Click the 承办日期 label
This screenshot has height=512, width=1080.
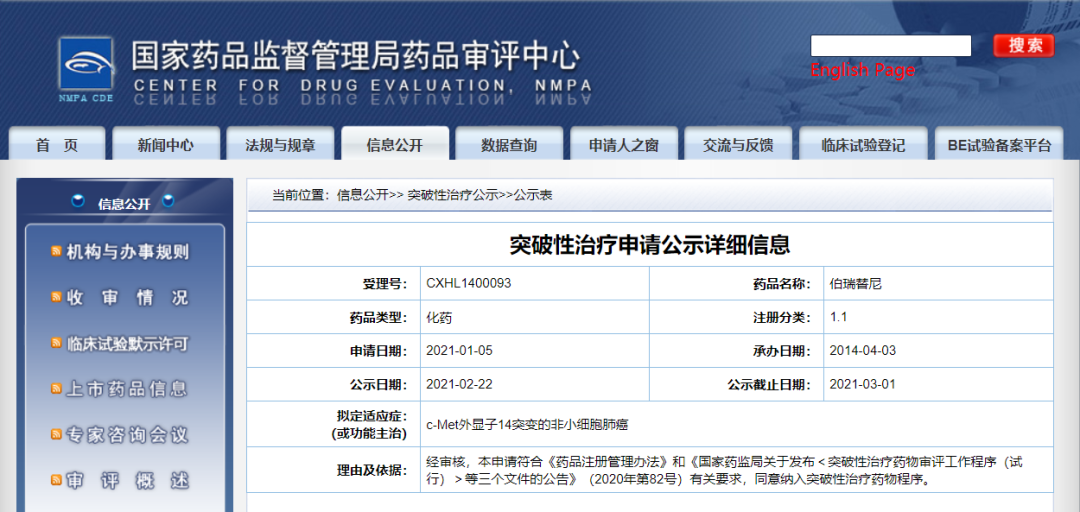782,351
